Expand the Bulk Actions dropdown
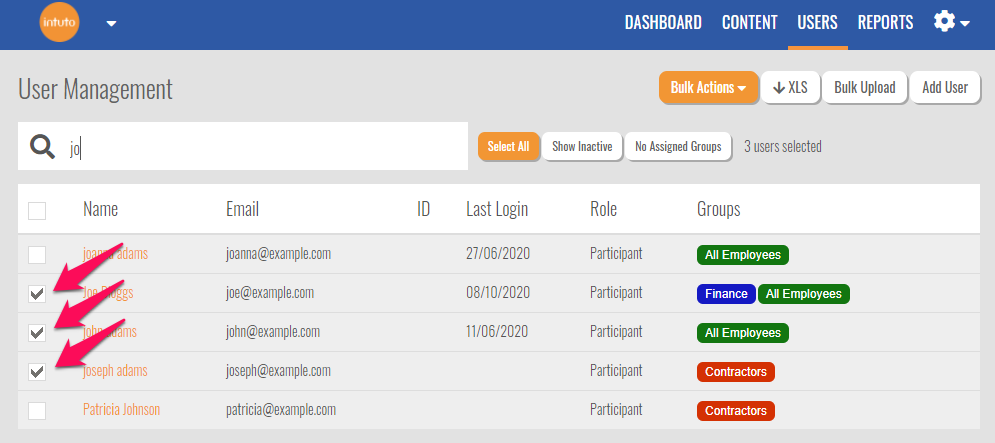The height and width of the screenshot is (443, 995). pos(708,88)
